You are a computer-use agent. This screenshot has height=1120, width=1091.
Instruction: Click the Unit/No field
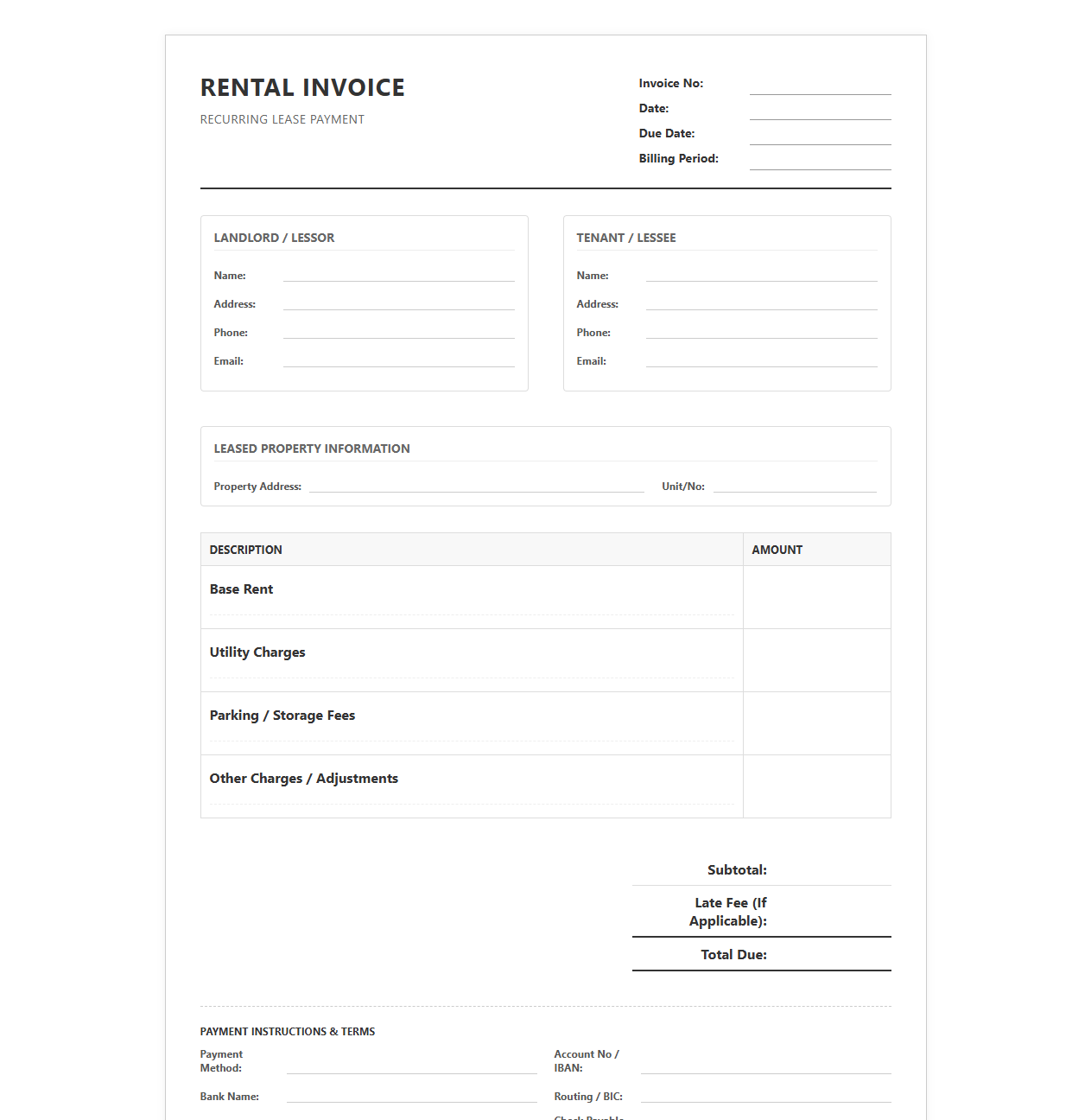click(x=795, y=486)
